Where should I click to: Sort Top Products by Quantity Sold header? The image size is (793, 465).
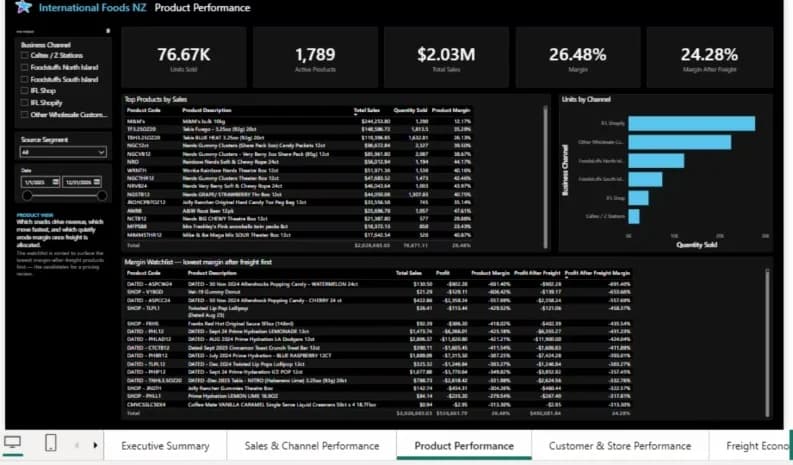coord(410,110)
